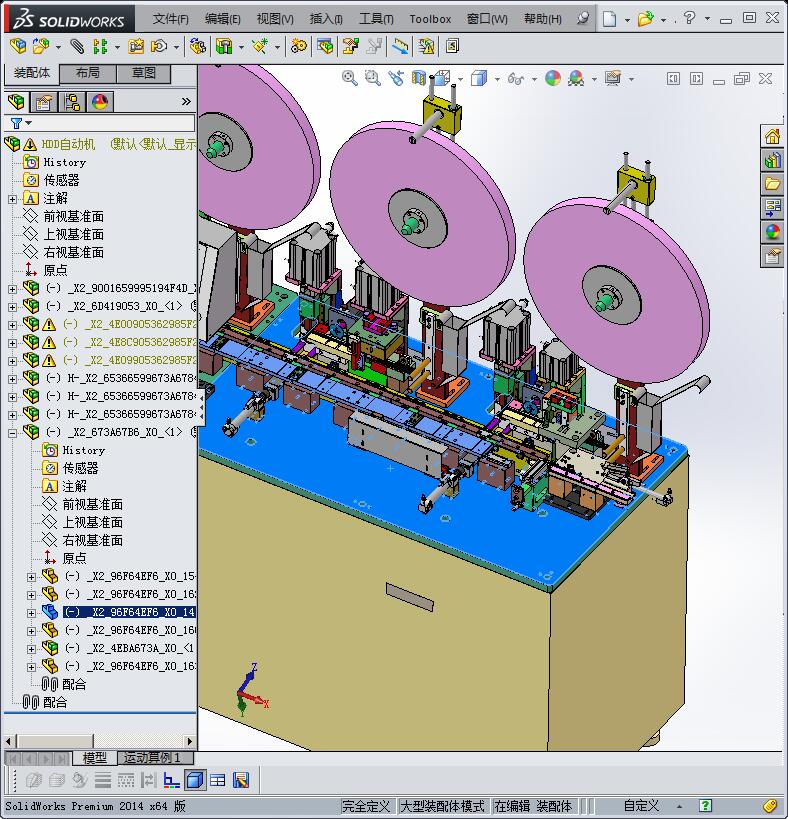788x819 pixels.
Task: Click the feature tree filter input field
Action: click(x=114, y=123)
